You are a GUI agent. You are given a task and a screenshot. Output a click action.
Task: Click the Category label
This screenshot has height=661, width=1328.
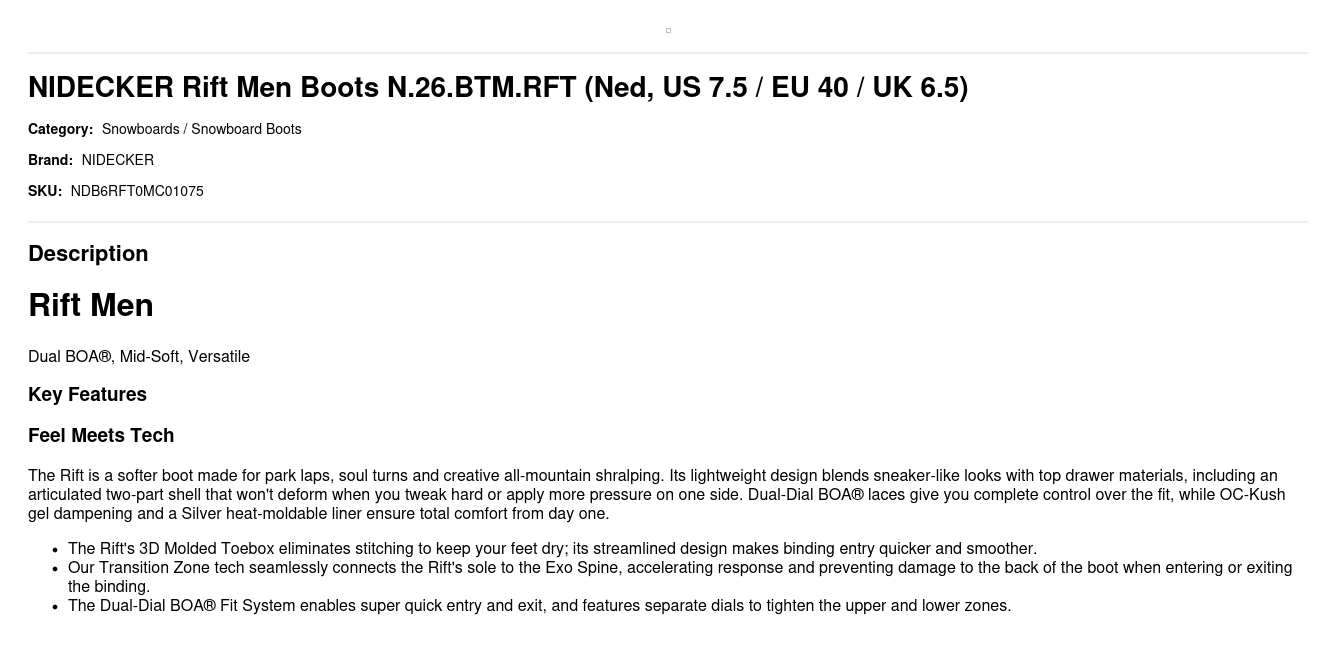(x=60, y=129)
